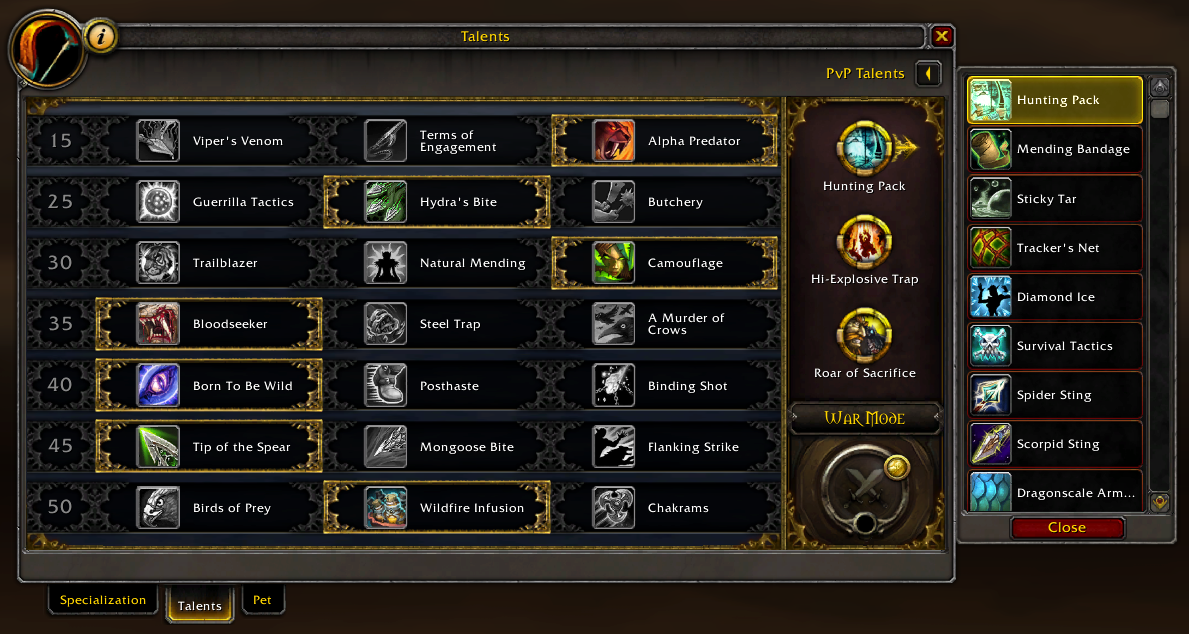
Task: Pick the Steel Trap talent icon
Action: (385, 324)
